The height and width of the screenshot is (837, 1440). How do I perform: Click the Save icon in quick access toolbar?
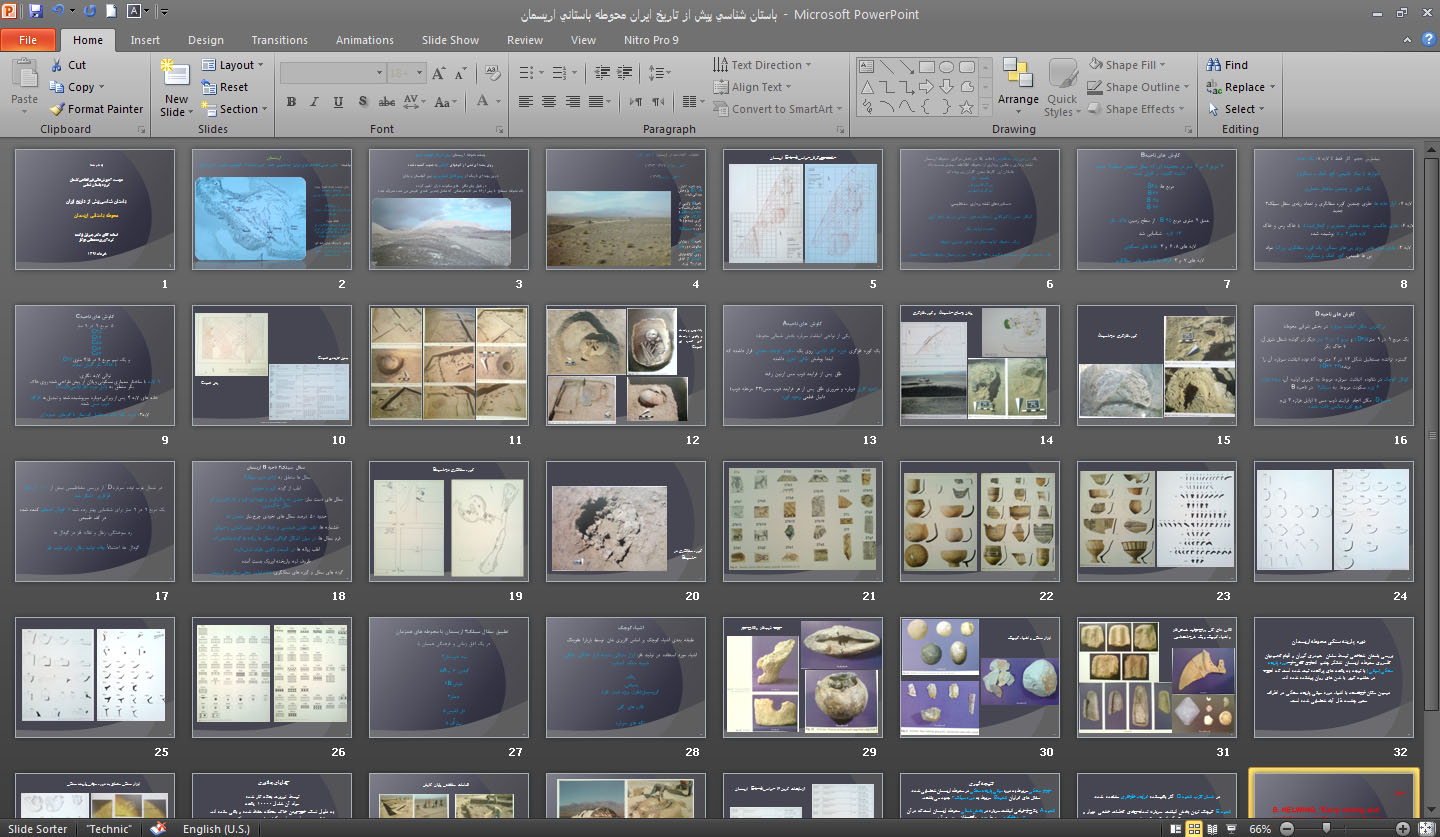36,13
